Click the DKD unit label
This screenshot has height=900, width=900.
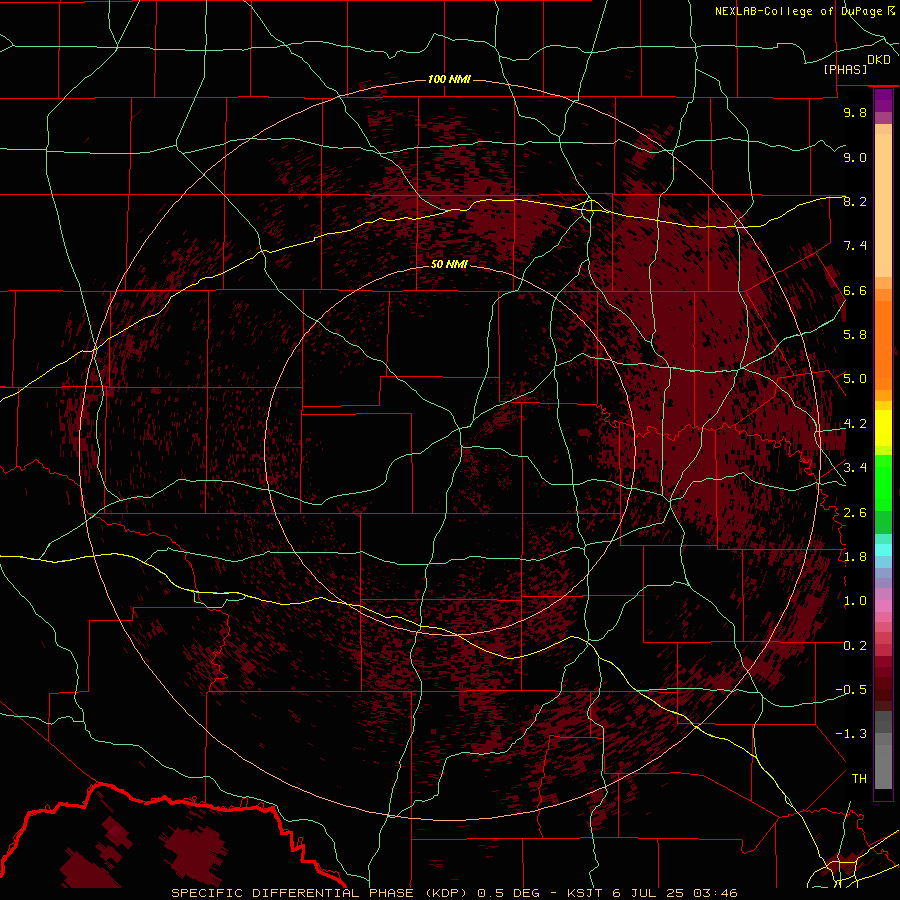pos(879,60)
